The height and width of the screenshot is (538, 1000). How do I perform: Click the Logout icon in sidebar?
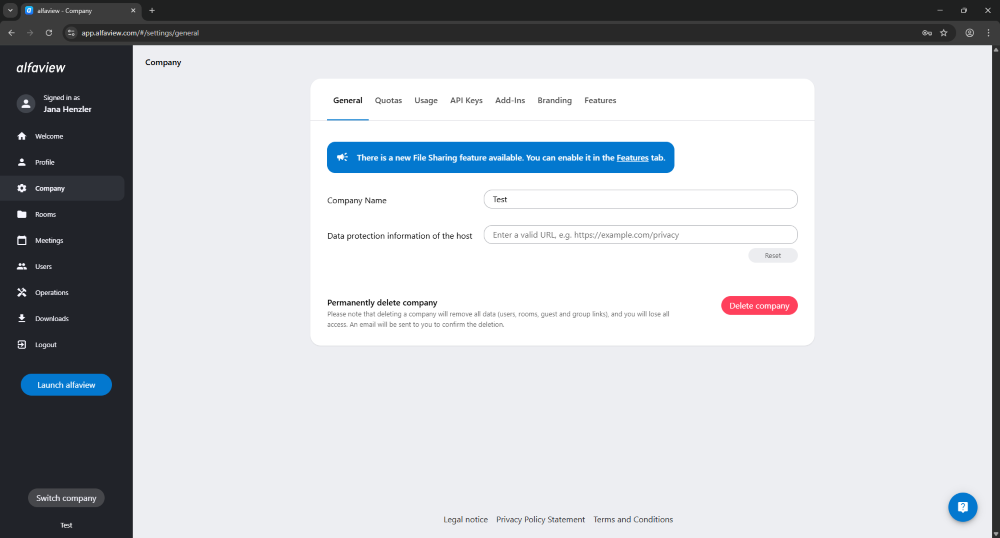[x=22, y=344]
